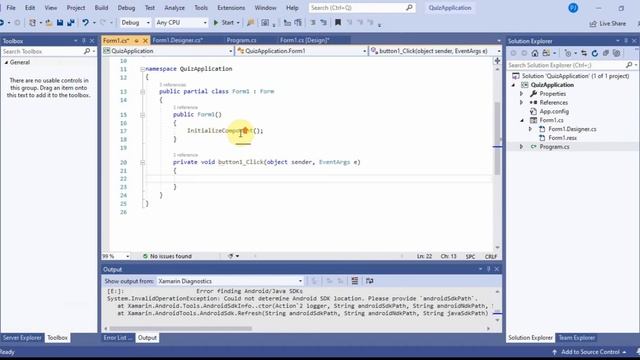Image resolution: width=640 pixels, height=360 pixels.
Task: Toggle Word Wrap icon in Output panel
Action: (x=369, y=281)
